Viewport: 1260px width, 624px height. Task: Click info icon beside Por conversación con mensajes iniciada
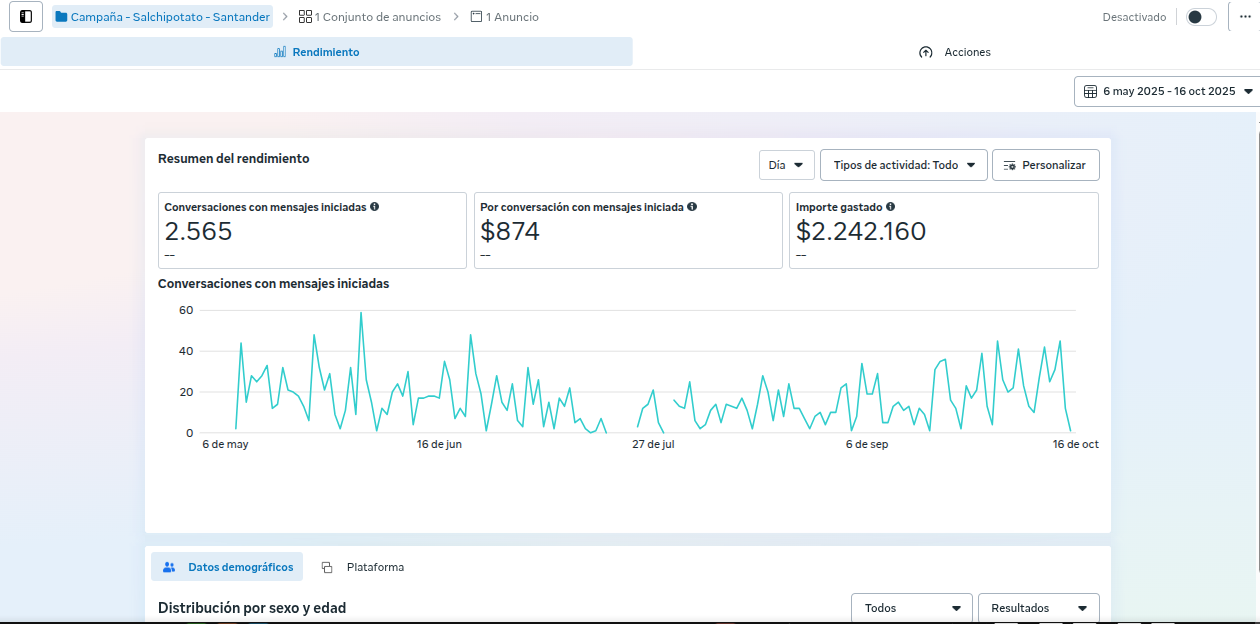pos(692,207)
